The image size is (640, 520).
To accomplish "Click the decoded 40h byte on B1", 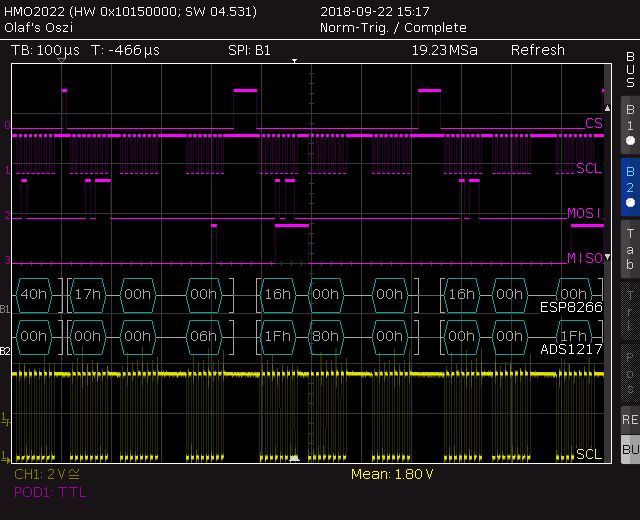I will 34,294.
